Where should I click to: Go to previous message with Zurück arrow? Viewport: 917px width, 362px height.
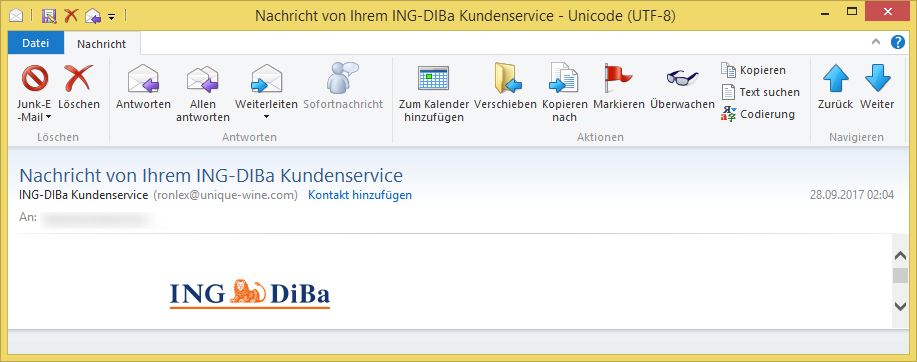pyautogui.click(x=835, y=78)
